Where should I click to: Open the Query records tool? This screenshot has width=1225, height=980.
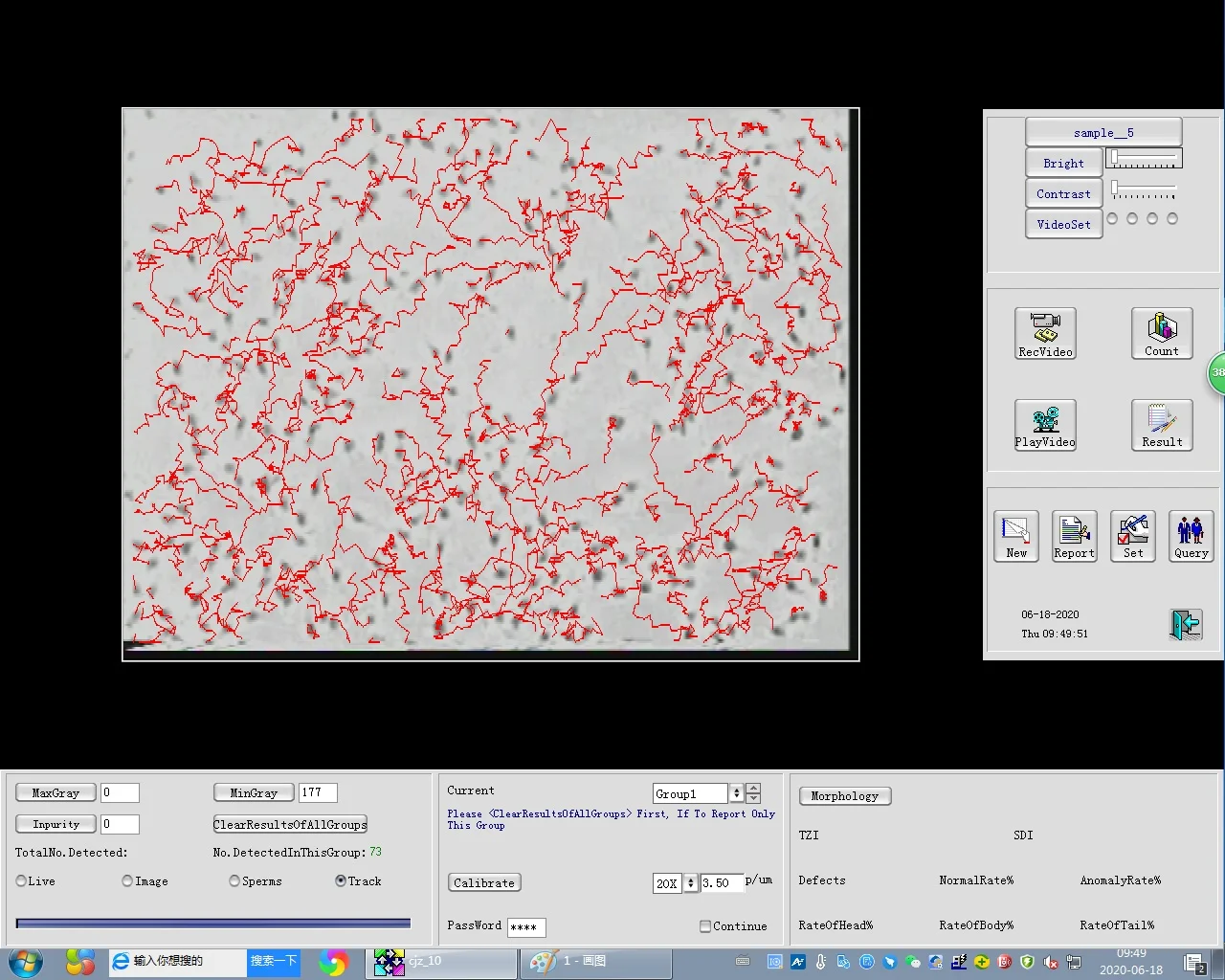point(1191,536)
